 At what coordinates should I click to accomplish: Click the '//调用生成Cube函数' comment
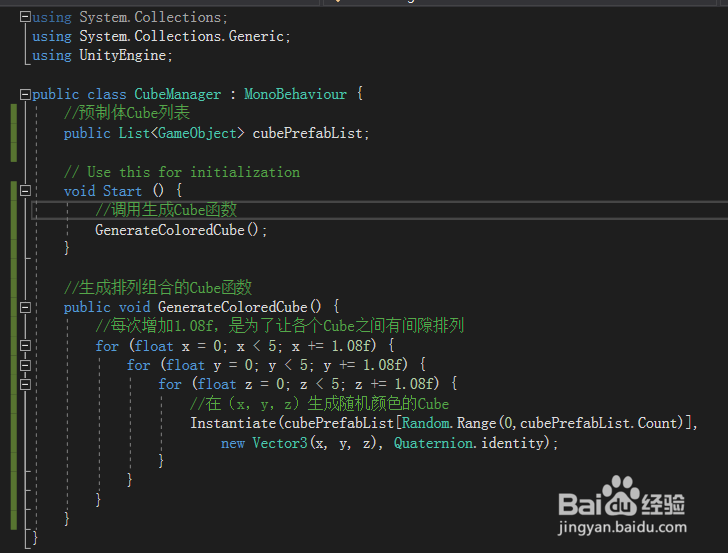pyautogui.click(x=166, y=210)
